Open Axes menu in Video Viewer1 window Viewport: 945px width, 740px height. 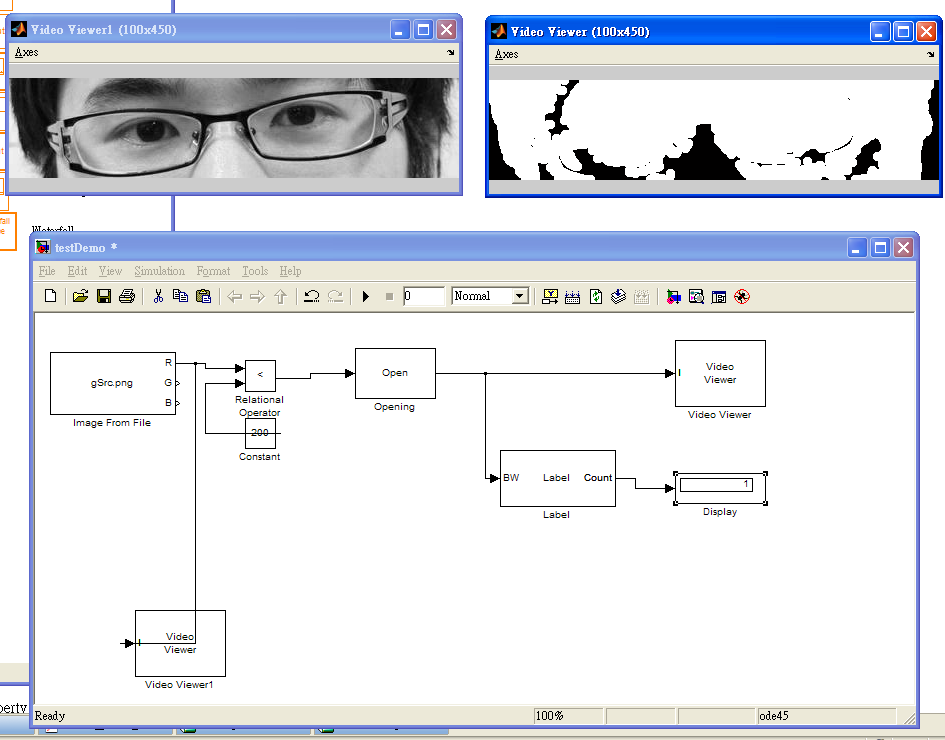coord(27,52)
